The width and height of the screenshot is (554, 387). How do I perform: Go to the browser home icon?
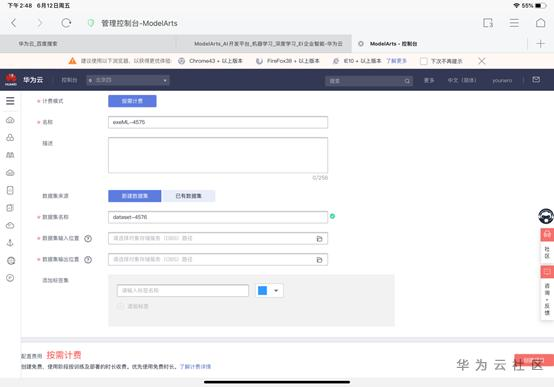click(x=541, y=23)
